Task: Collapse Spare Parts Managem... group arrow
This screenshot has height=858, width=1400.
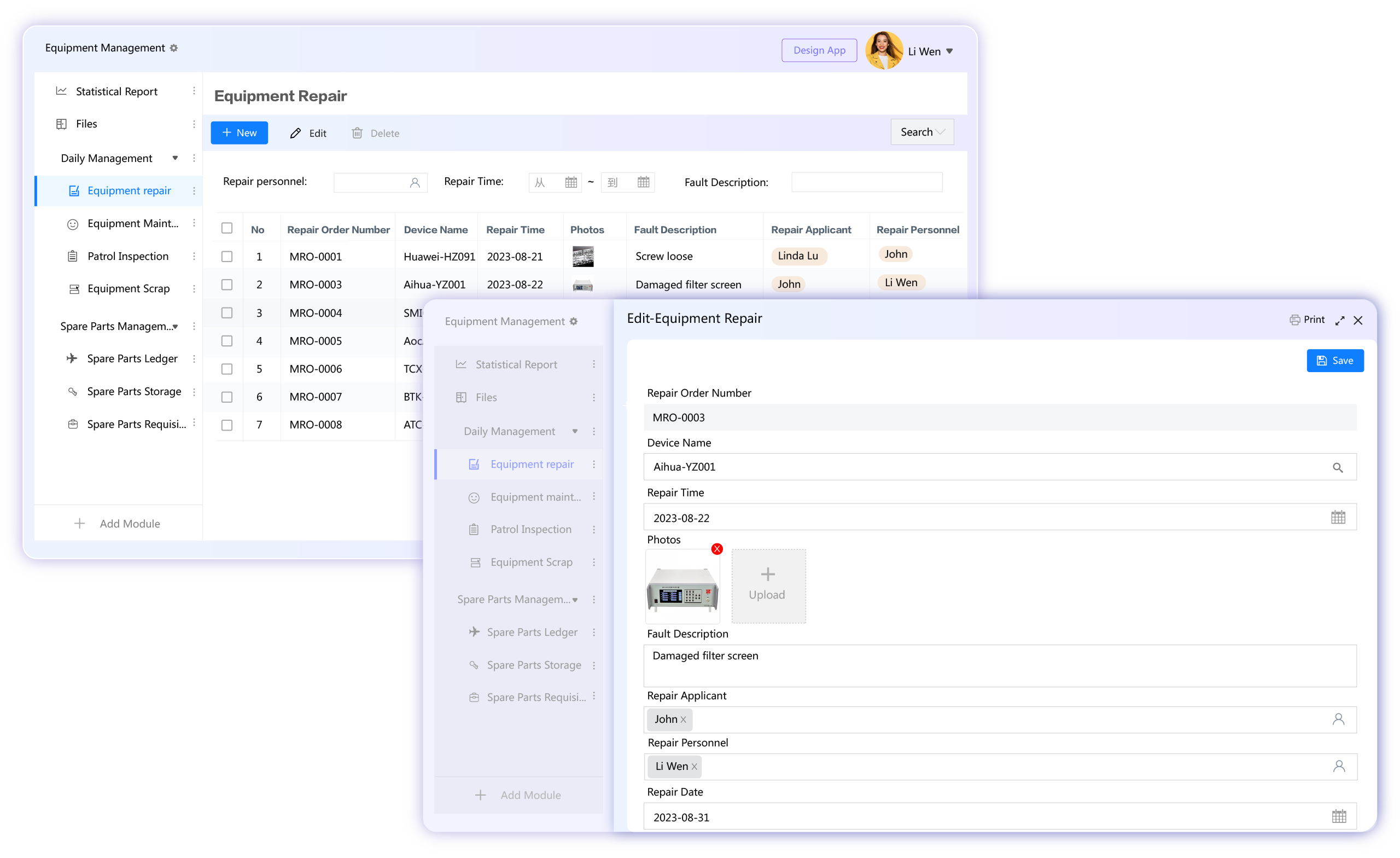Action: 175,326
